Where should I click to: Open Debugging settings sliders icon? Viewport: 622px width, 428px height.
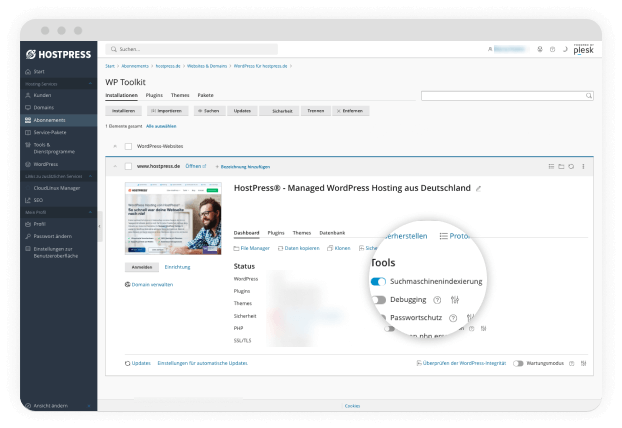[x=455, y=300]
